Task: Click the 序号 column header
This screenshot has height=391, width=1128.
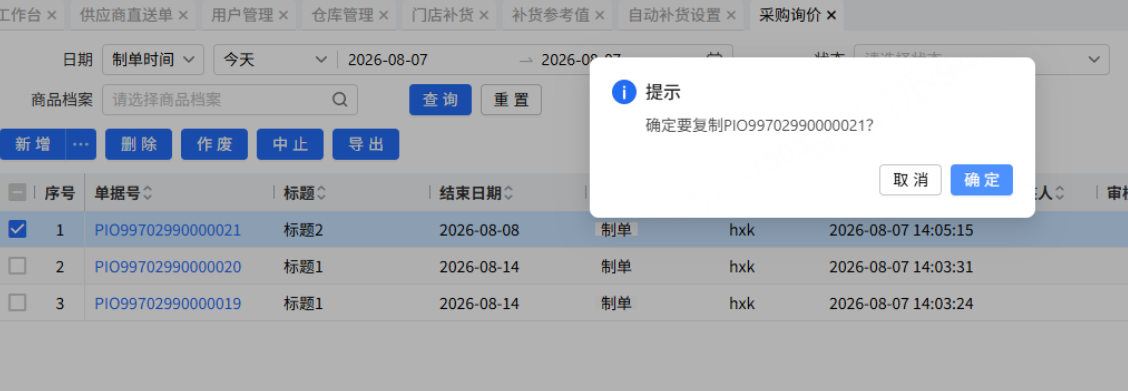Action: 60,193
